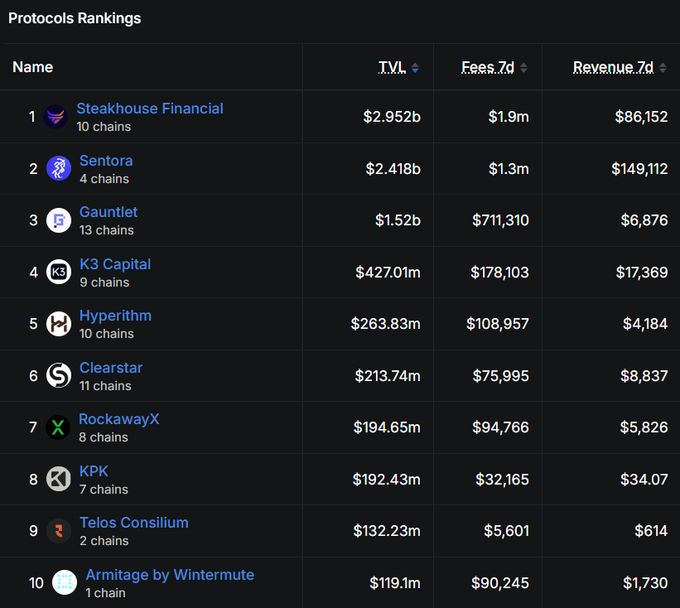The width and height of the screenshot is (680, 608).
Task: Click the $6,876 revenue cell
Action: click(x=644, y=220)
